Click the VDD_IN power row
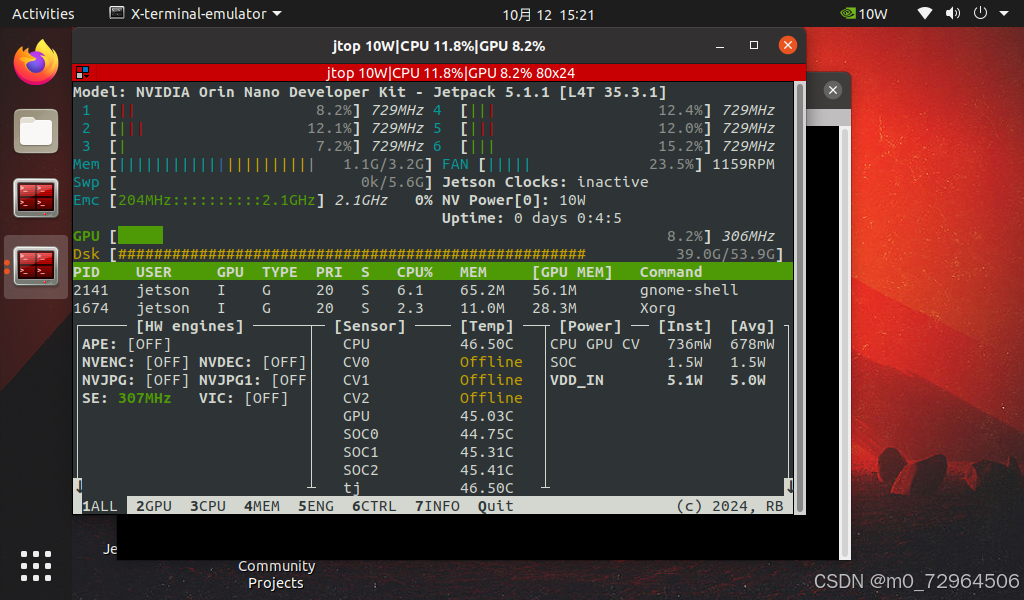1024x600 pixels. click(658, 380)
